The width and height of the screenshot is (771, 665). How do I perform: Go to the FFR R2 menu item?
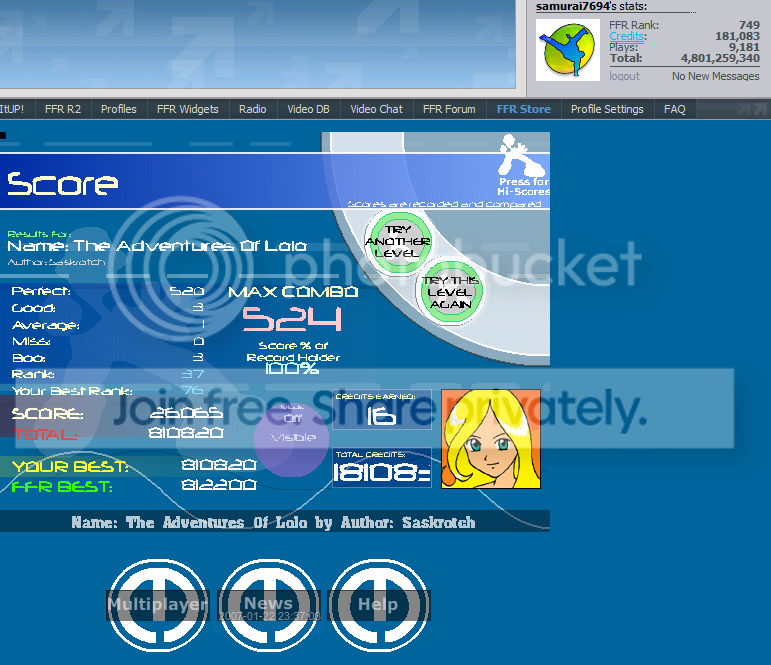(62, 109)
